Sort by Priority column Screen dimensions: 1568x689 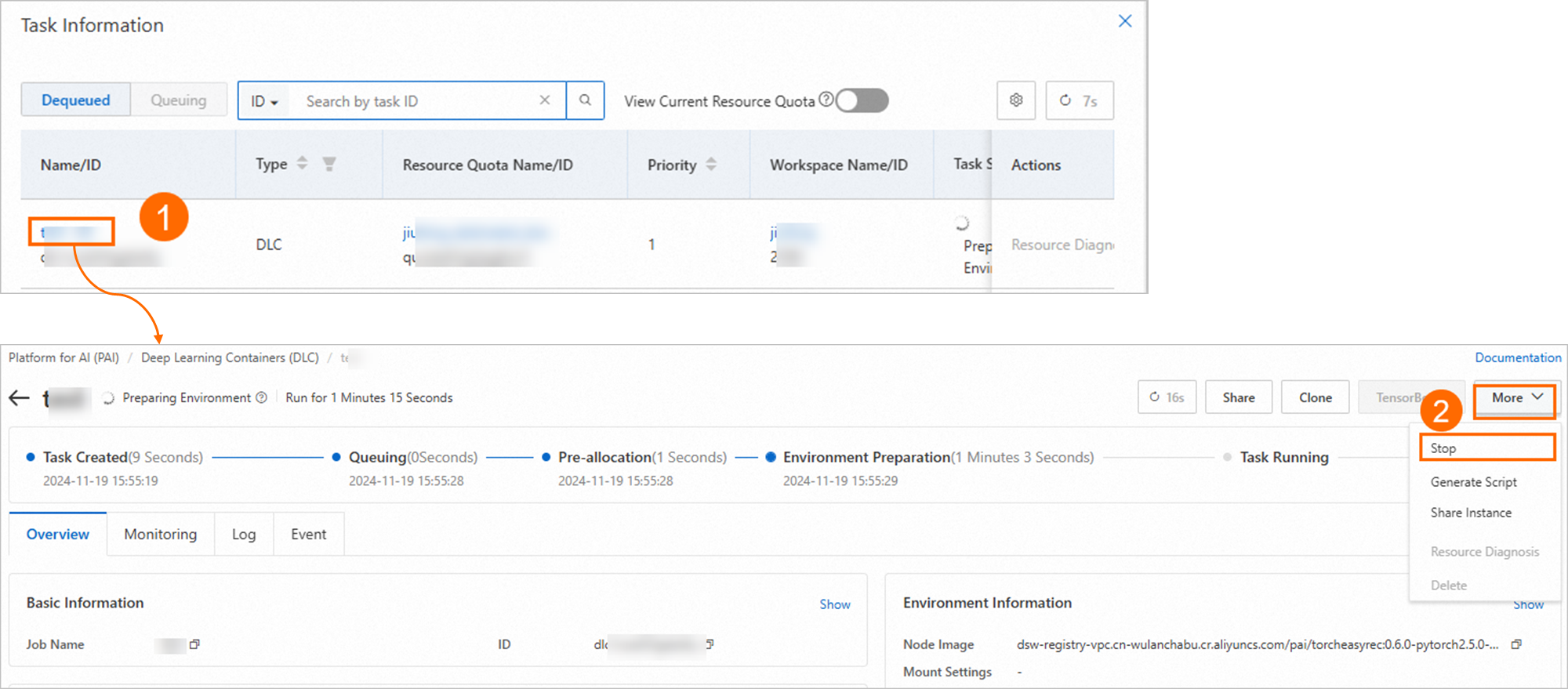point(711,165)
